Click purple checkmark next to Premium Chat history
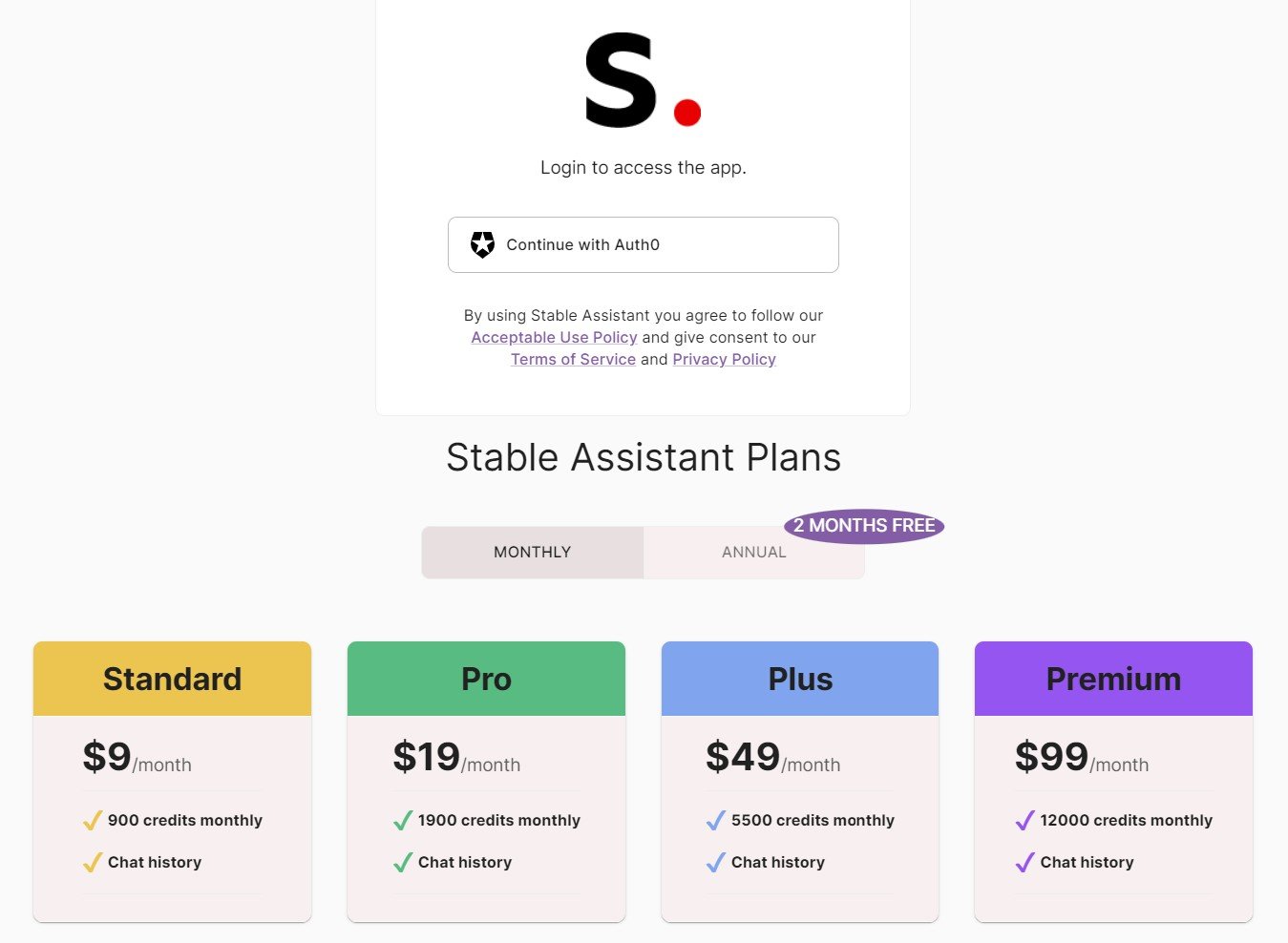 1024,863
